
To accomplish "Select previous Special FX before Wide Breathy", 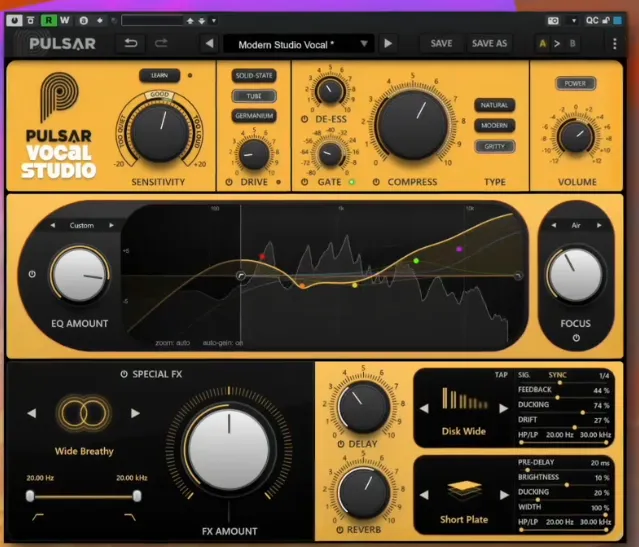I will [32, 413].
